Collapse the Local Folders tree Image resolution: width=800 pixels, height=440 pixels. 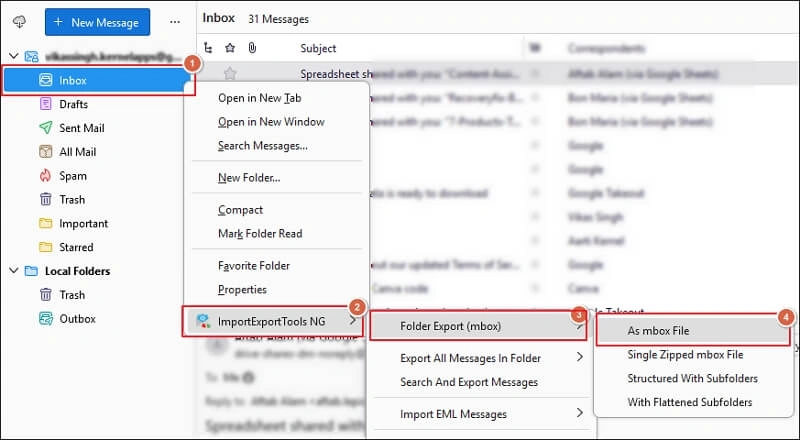[14, 271]
